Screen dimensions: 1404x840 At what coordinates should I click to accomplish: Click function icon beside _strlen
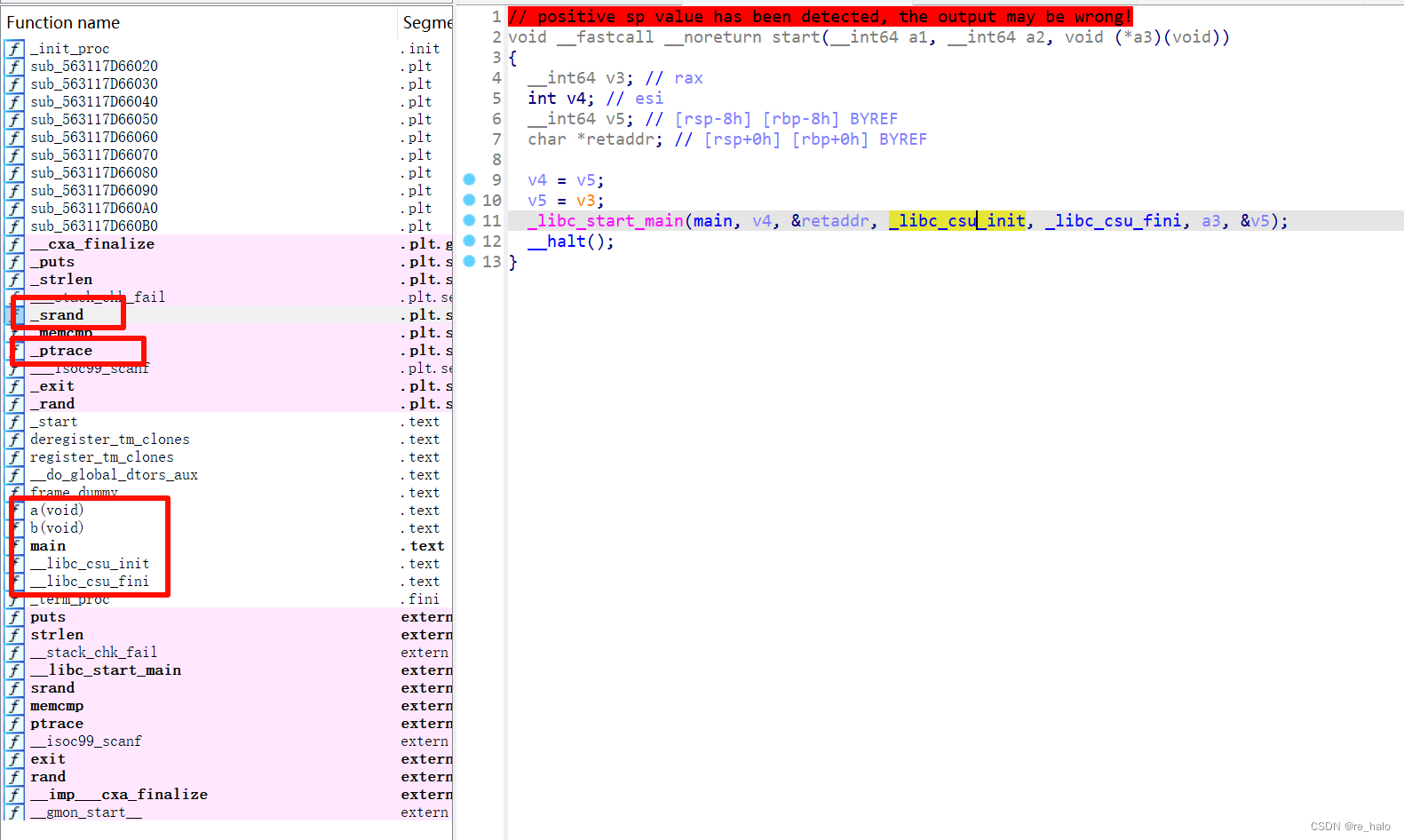(x=14, y=280)
